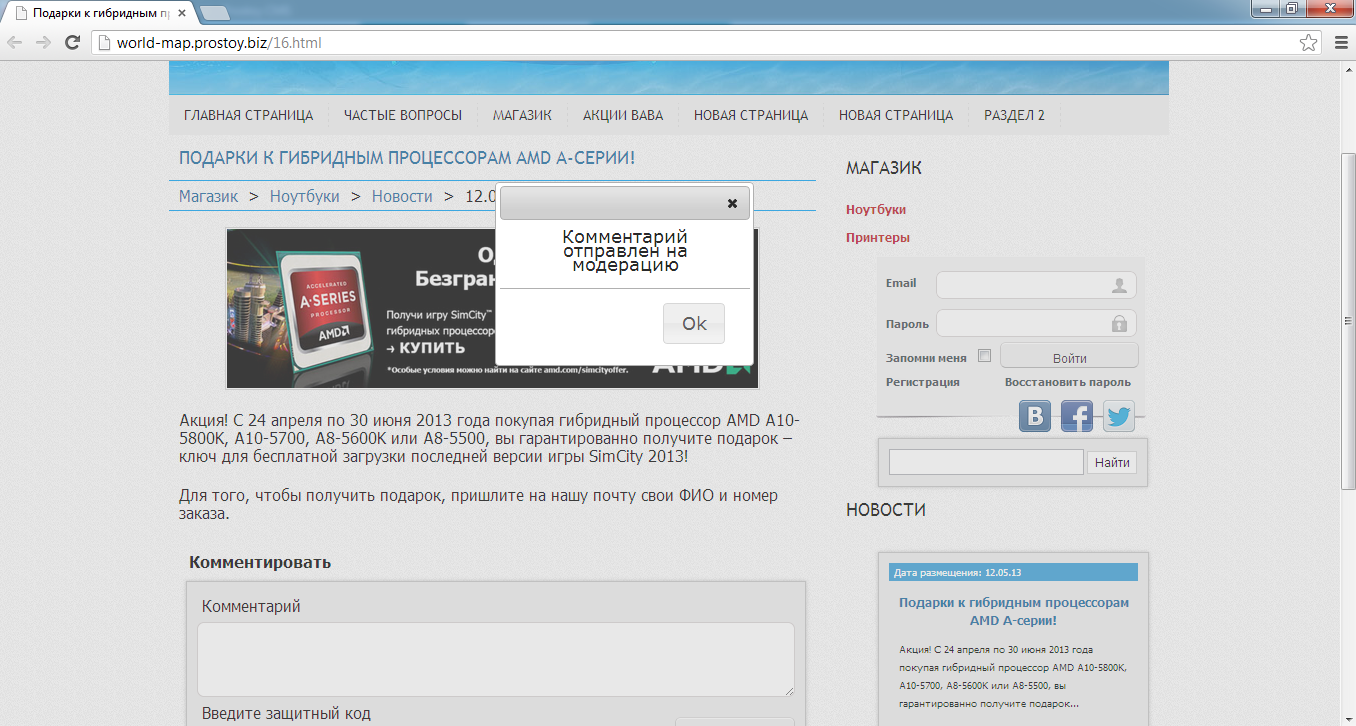Viewport: 1356px width, 726px height.
Task: Click the site search text field
Action: (x=986, y=462)
